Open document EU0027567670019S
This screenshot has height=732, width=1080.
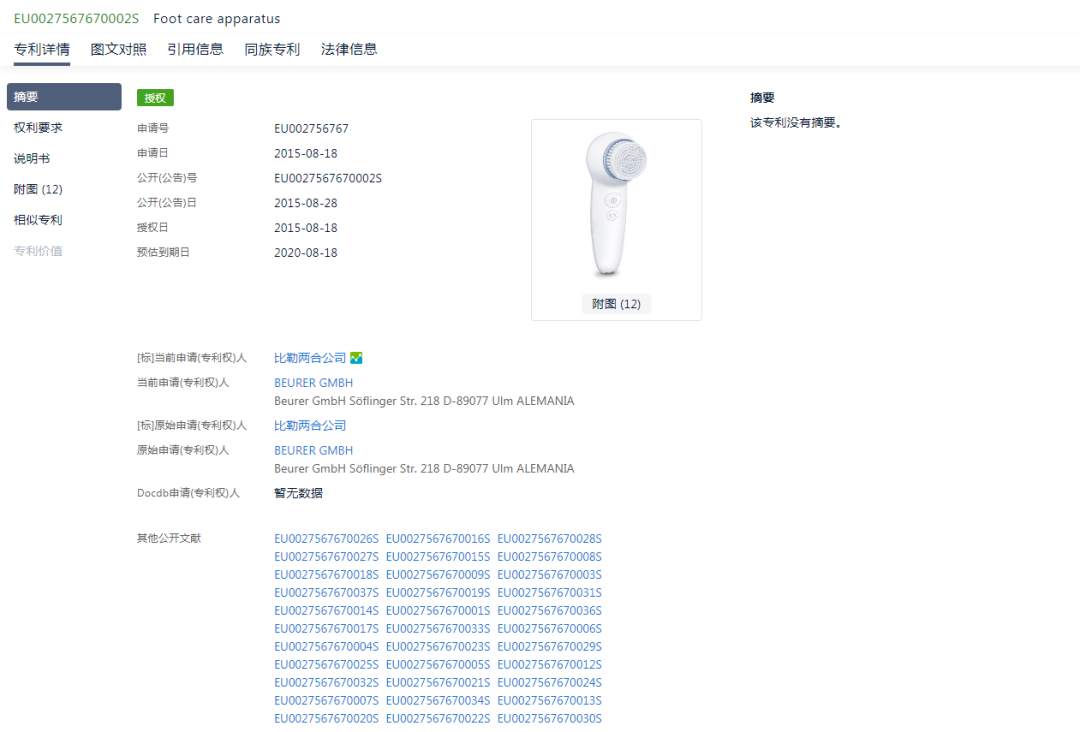[x=438, y=592]
